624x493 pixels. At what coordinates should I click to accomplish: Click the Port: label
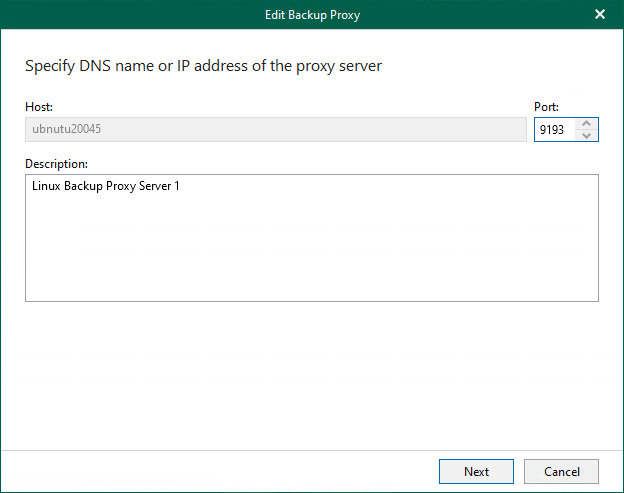(547, 107)
